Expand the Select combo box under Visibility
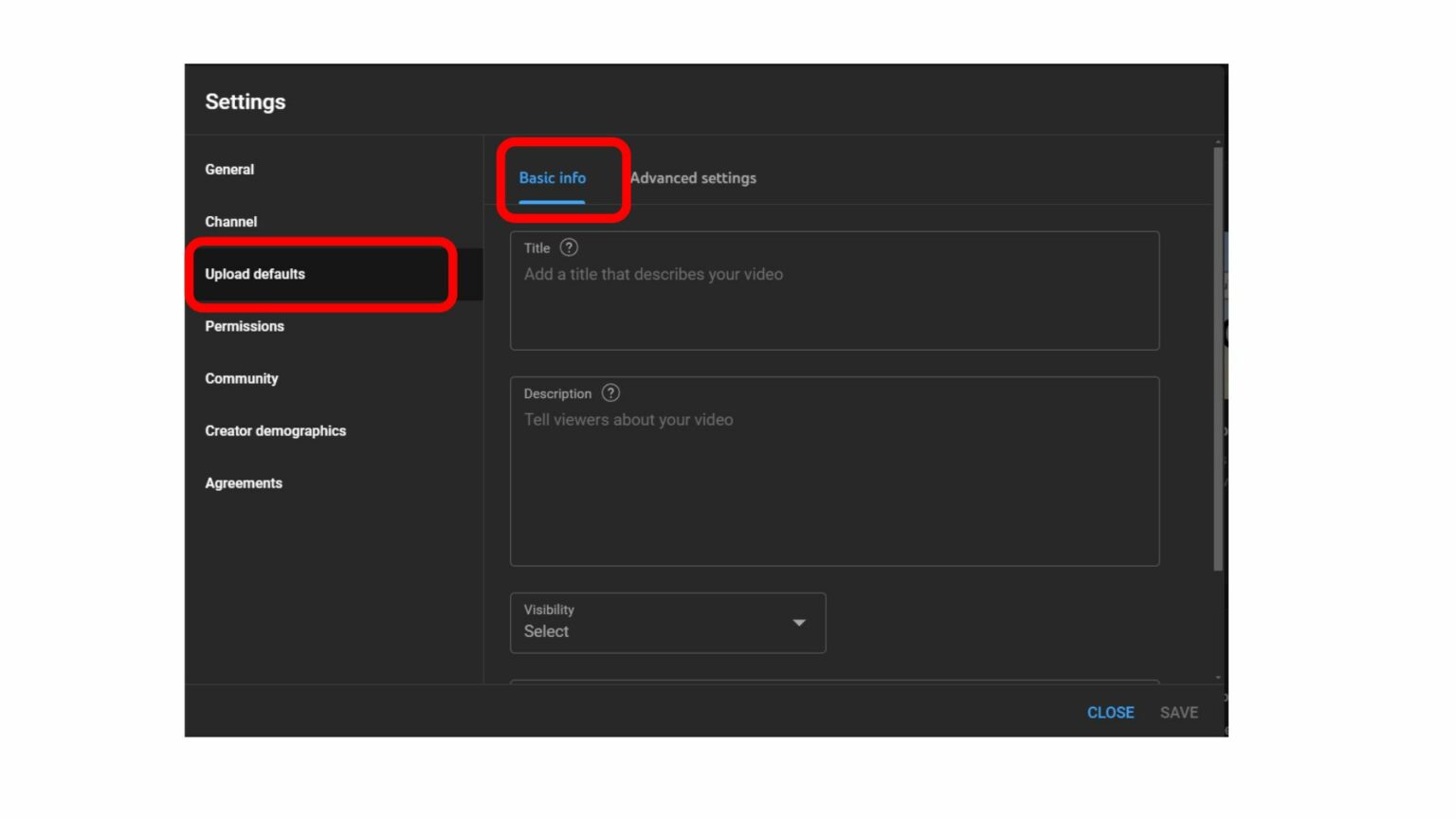The width and height of the screenshot is (1456, 819). 667,623
